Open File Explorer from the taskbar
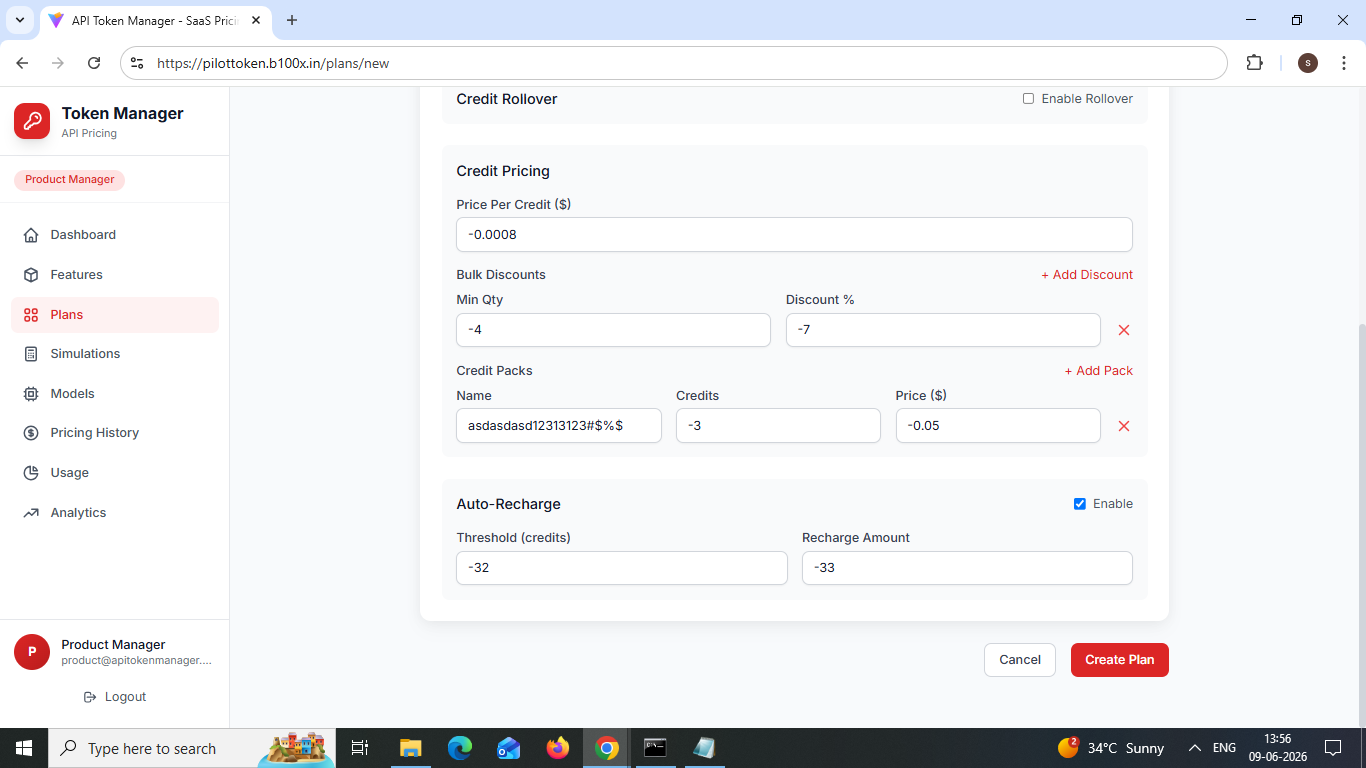The width and height of the screenshot is (1366, 768). pyautogui.click(x=410, y=748)
